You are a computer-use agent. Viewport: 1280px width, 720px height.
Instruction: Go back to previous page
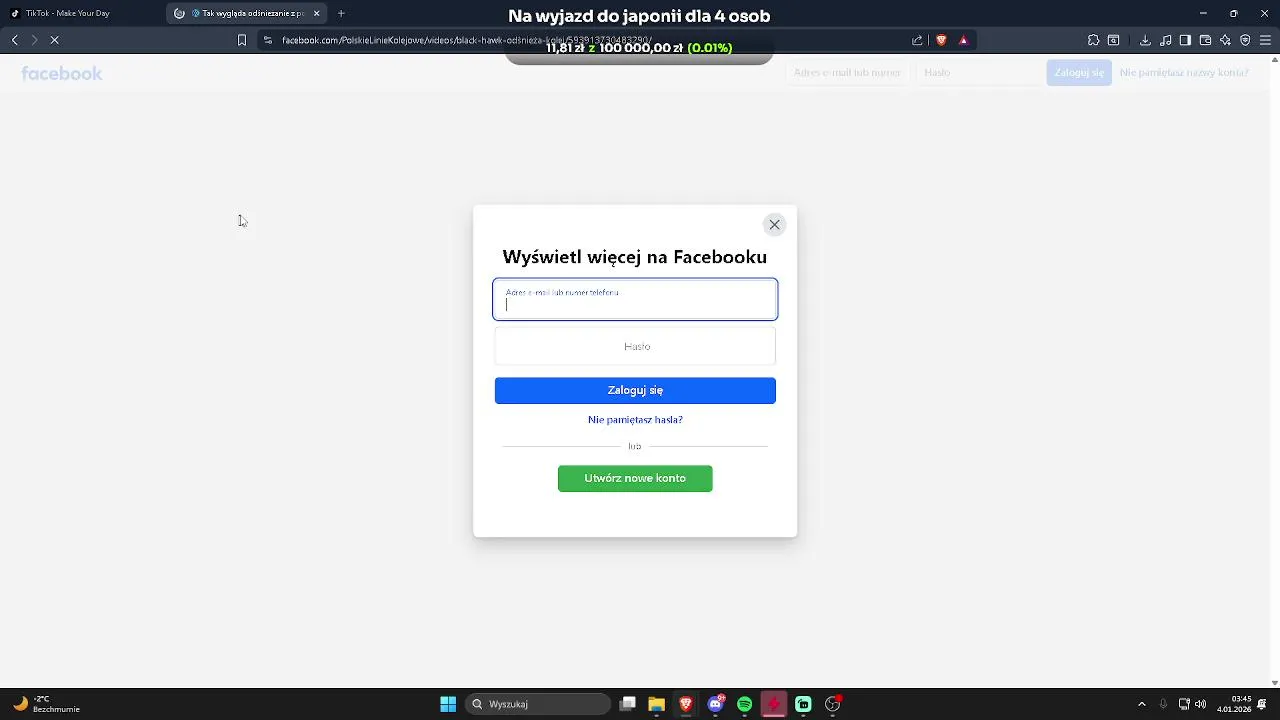click(14, 40)
